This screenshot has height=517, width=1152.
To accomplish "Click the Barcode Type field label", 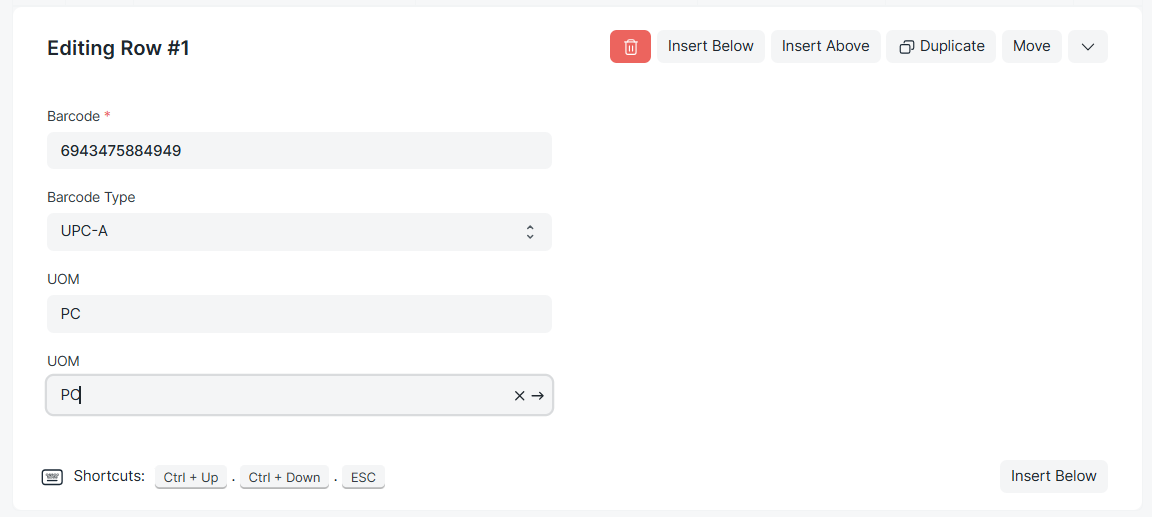I will pyautogui.click(x=91, y=197).
